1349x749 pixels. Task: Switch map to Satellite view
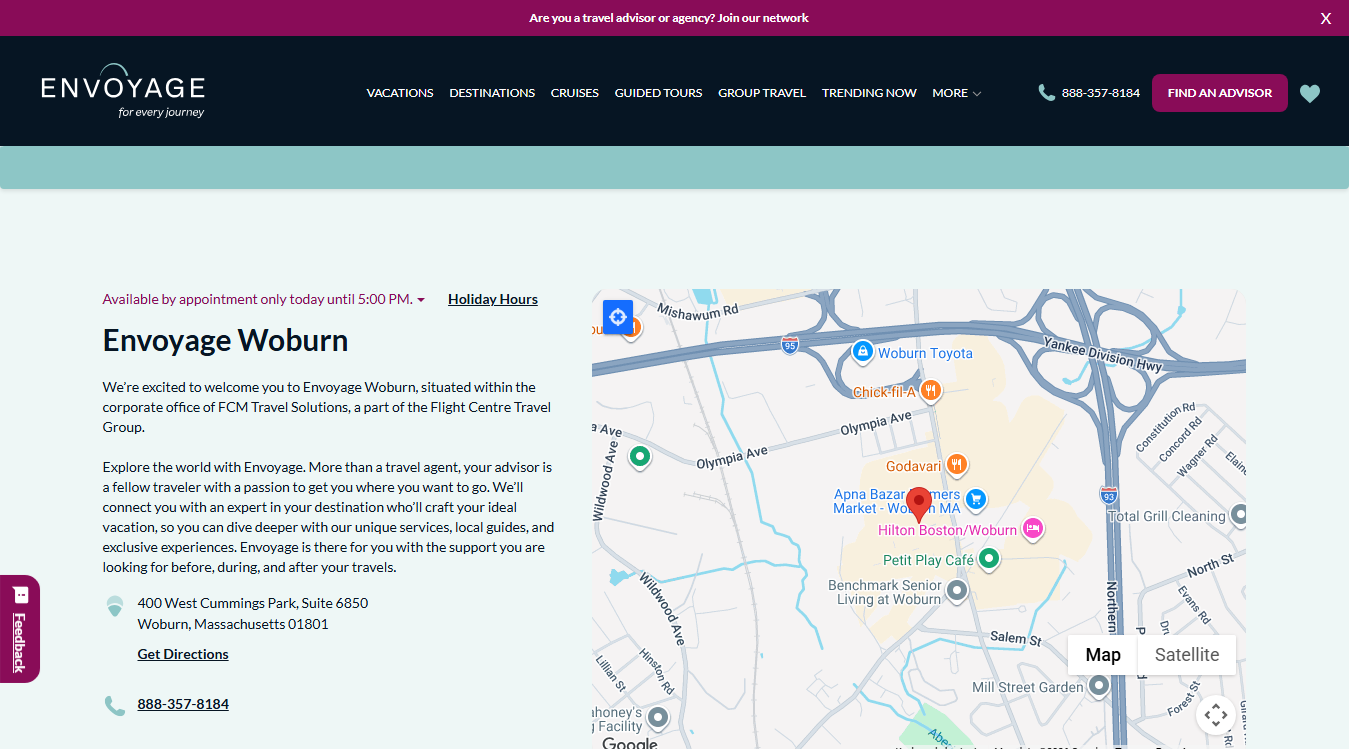[1187, 655]
